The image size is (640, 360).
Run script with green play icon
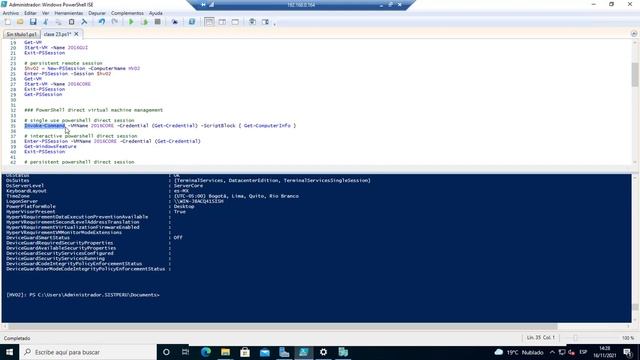click(x=131, y=22)
